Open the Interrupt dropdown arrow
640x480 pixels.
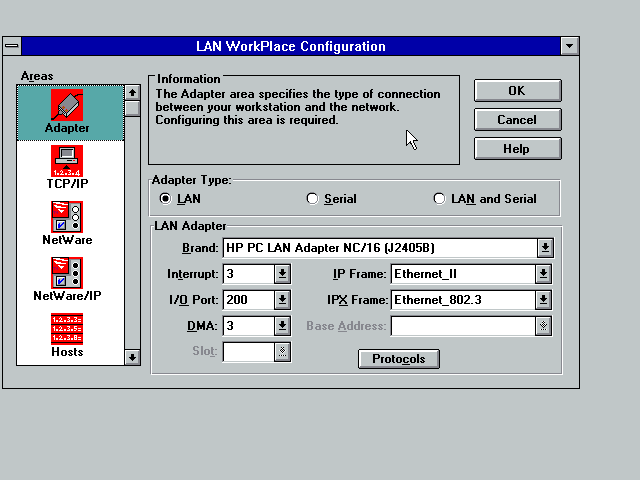pyautogui.click(x=282, y=274)
